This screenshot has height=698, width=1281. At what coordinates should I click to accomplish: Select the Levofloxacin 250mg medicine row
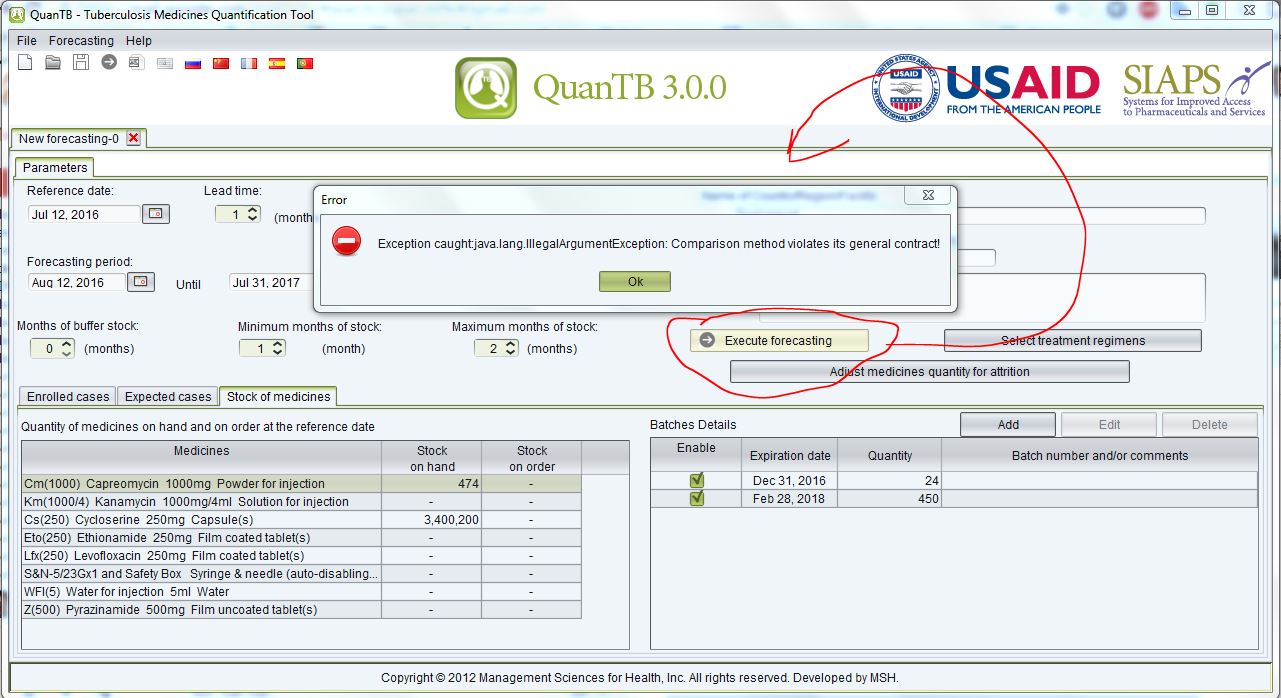coord(301,556)
